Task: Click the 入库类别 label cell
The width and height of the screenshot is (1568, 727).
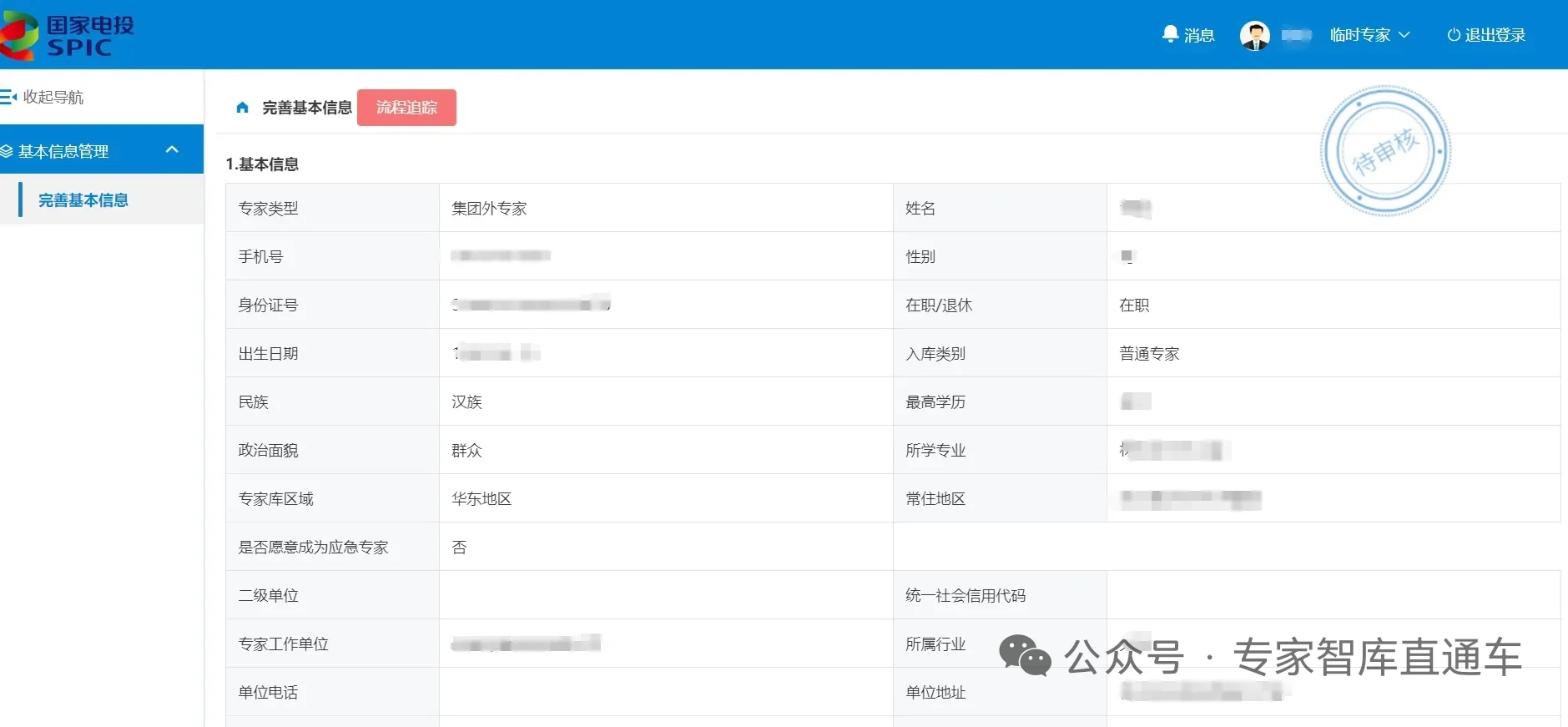Action: tap(1000, 353)
